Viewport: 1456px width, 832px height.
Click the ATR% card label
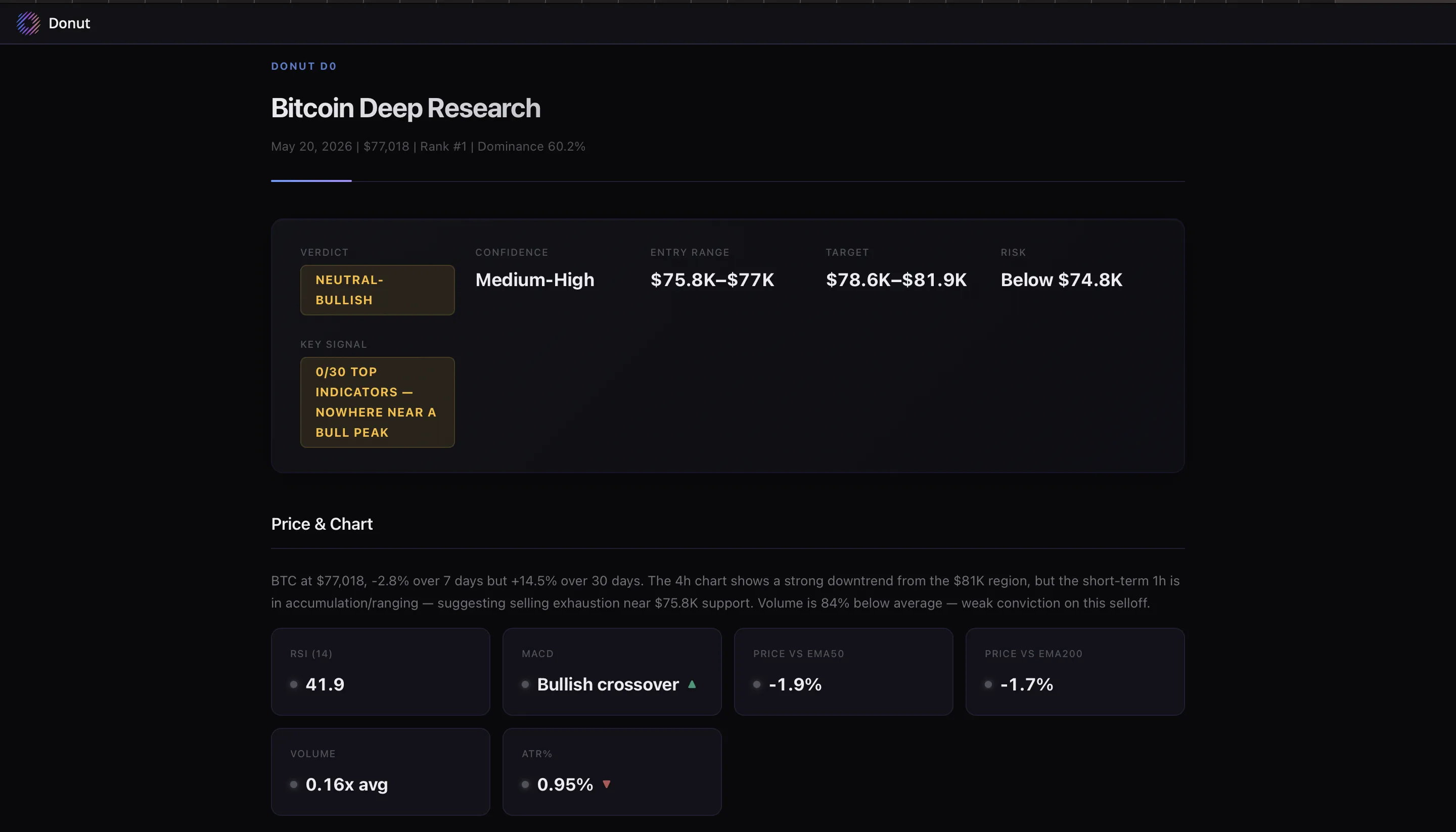[x=537, y=754]
